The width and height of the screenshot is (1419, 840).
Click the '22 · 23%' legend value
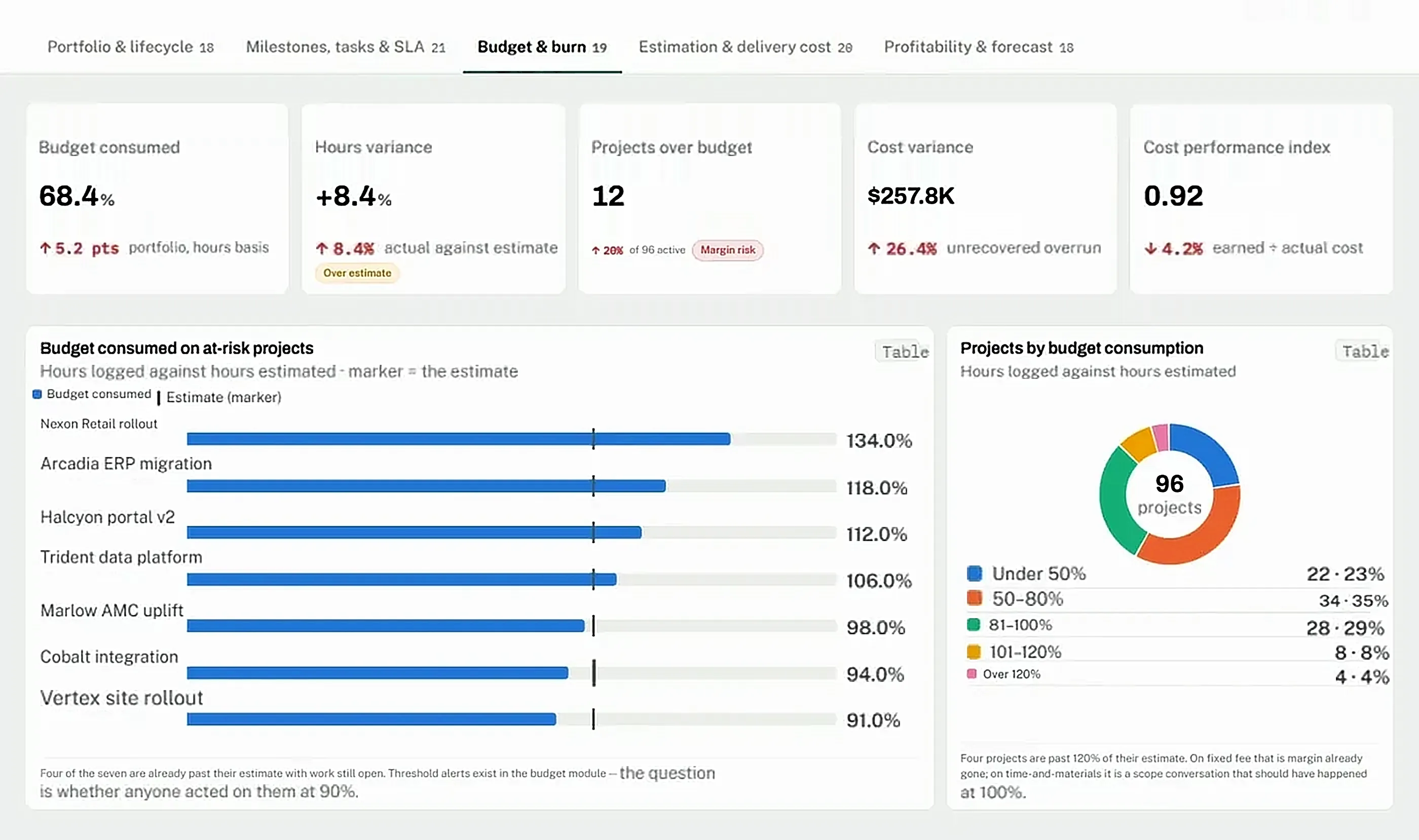coord(1346,574)
